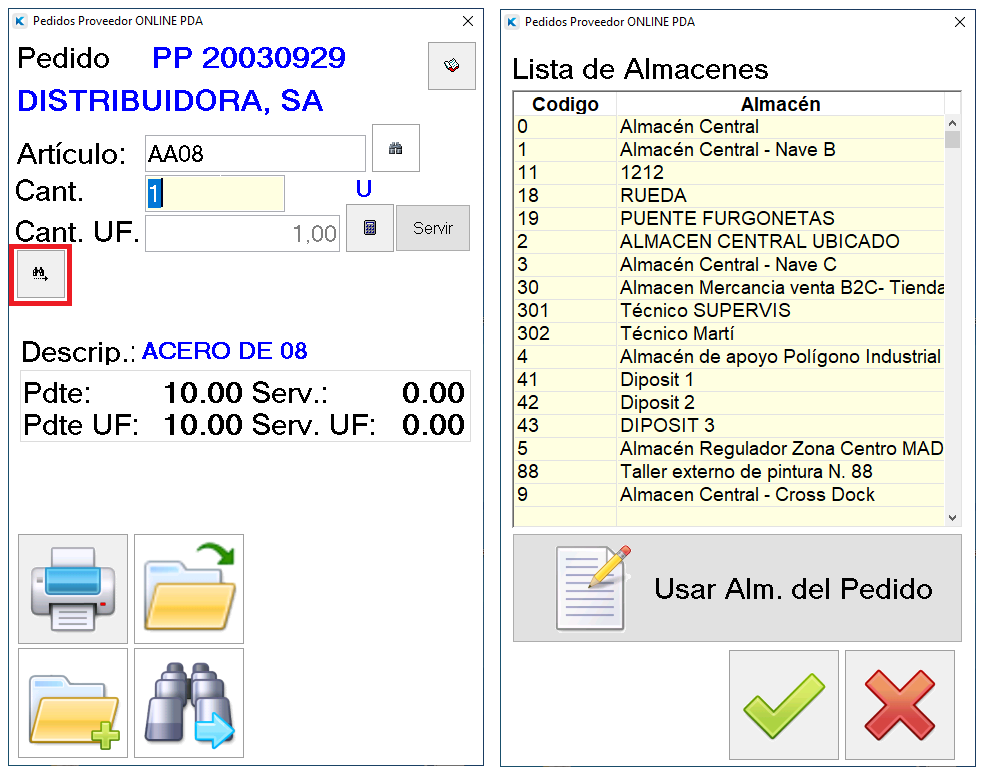Click the Codigo column header
The height and width of the screenshot is (772, 985).
[x=565, y=104]
